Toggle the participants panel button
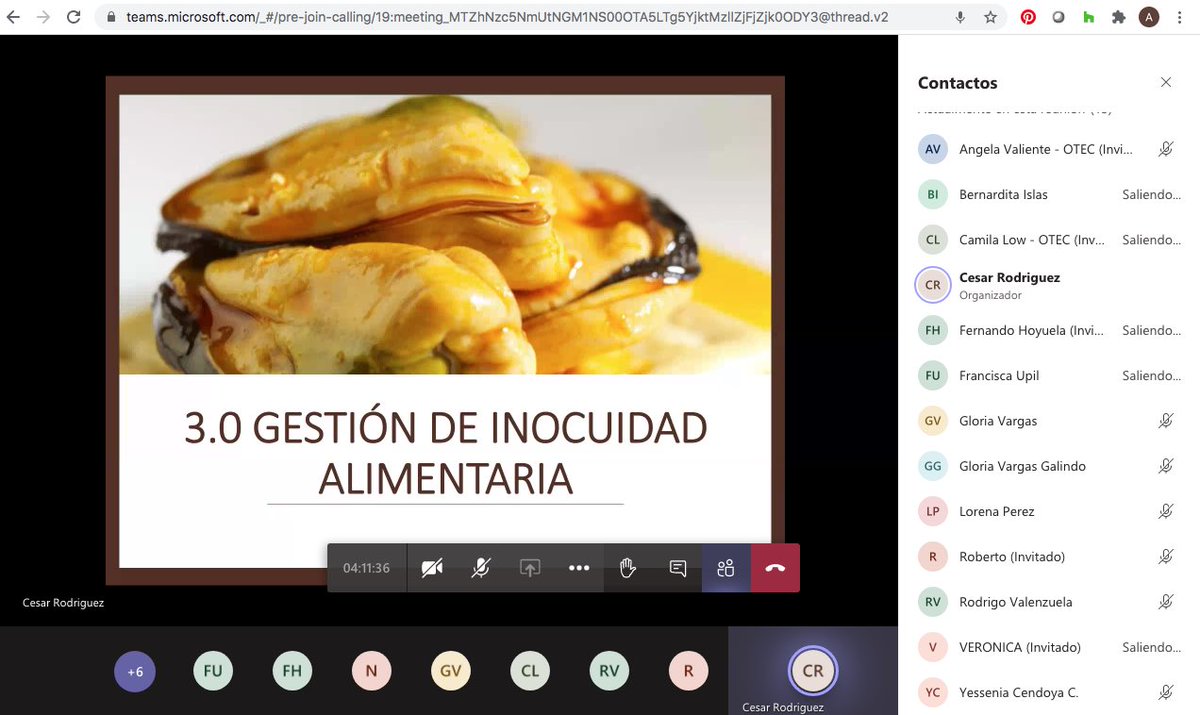Viewport: 1200px width, 715px height. coord(726,568)
